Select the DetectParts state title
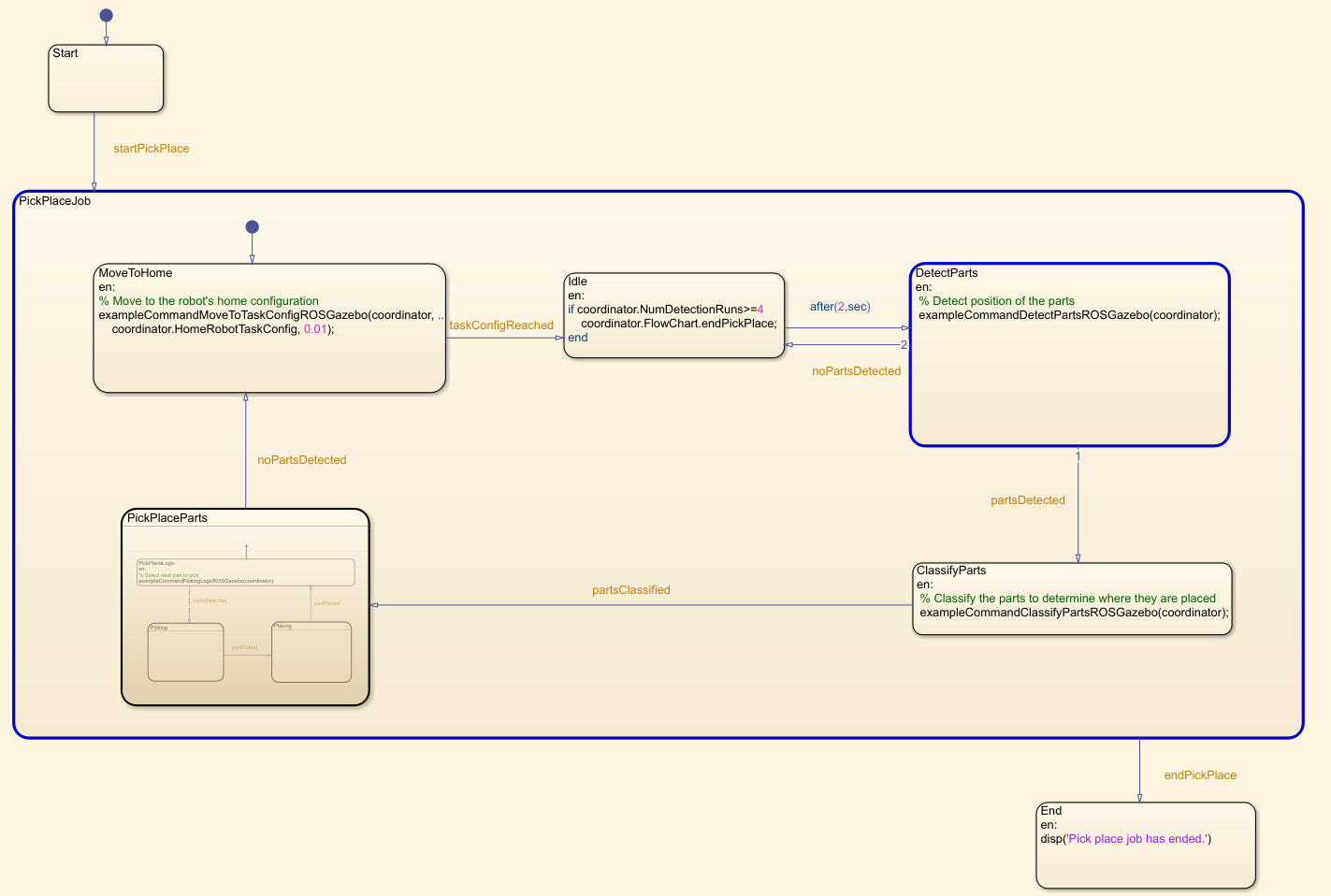The image size is (1331, 896). tap(947, 273)
